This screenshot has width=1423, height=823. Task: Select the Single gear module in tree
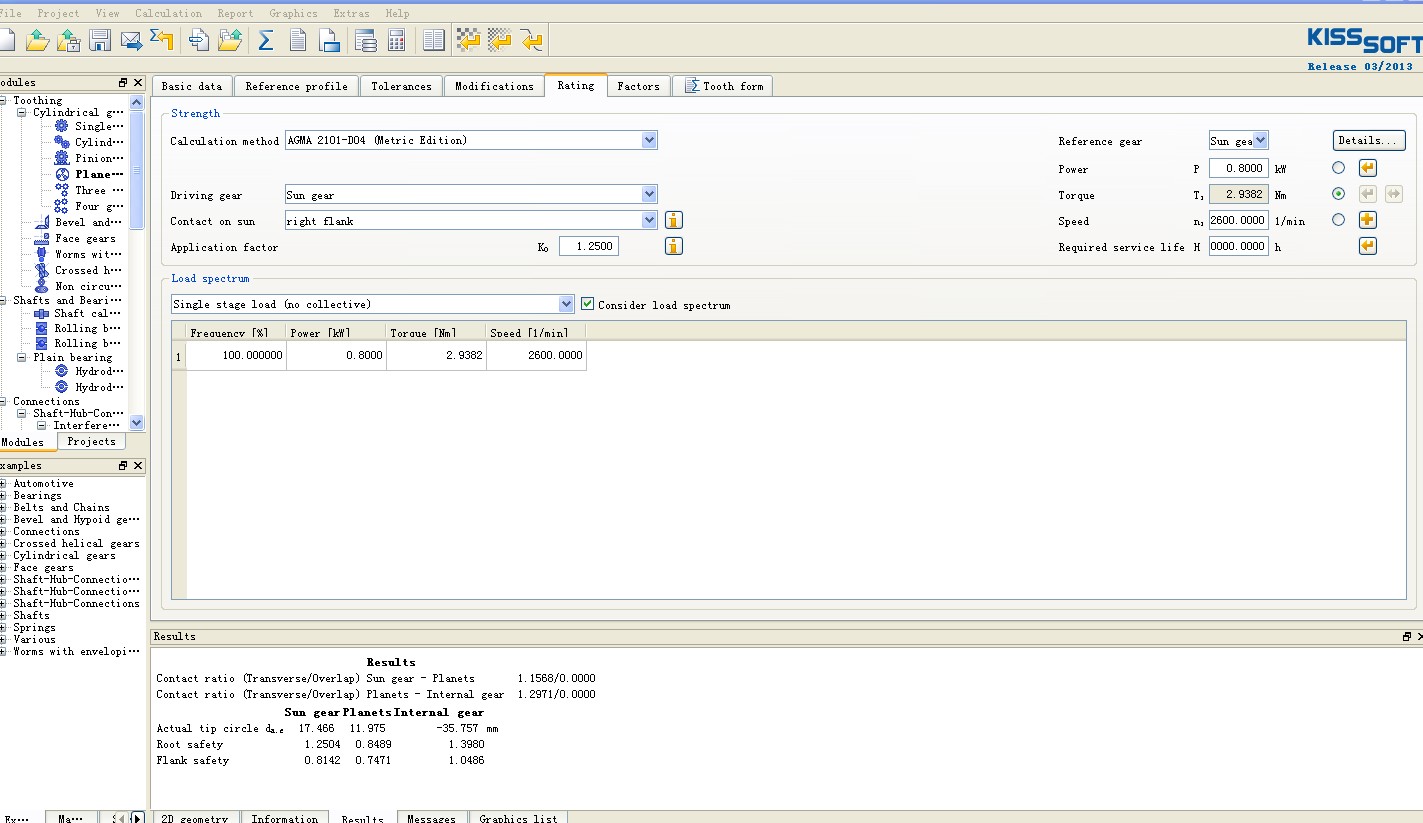coord(98,126)
